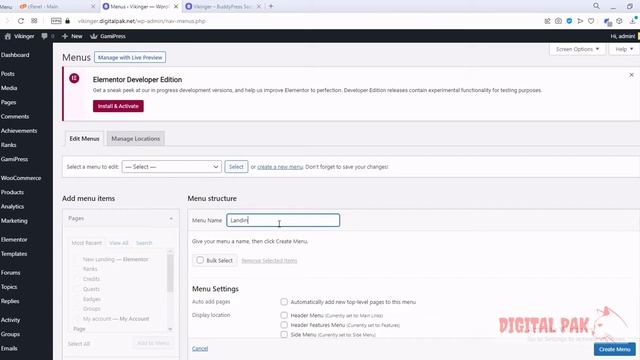The width and height of the screenshot is (640, 360).
Task: Open the browser search magnifier icon
Action: (596, 6)
